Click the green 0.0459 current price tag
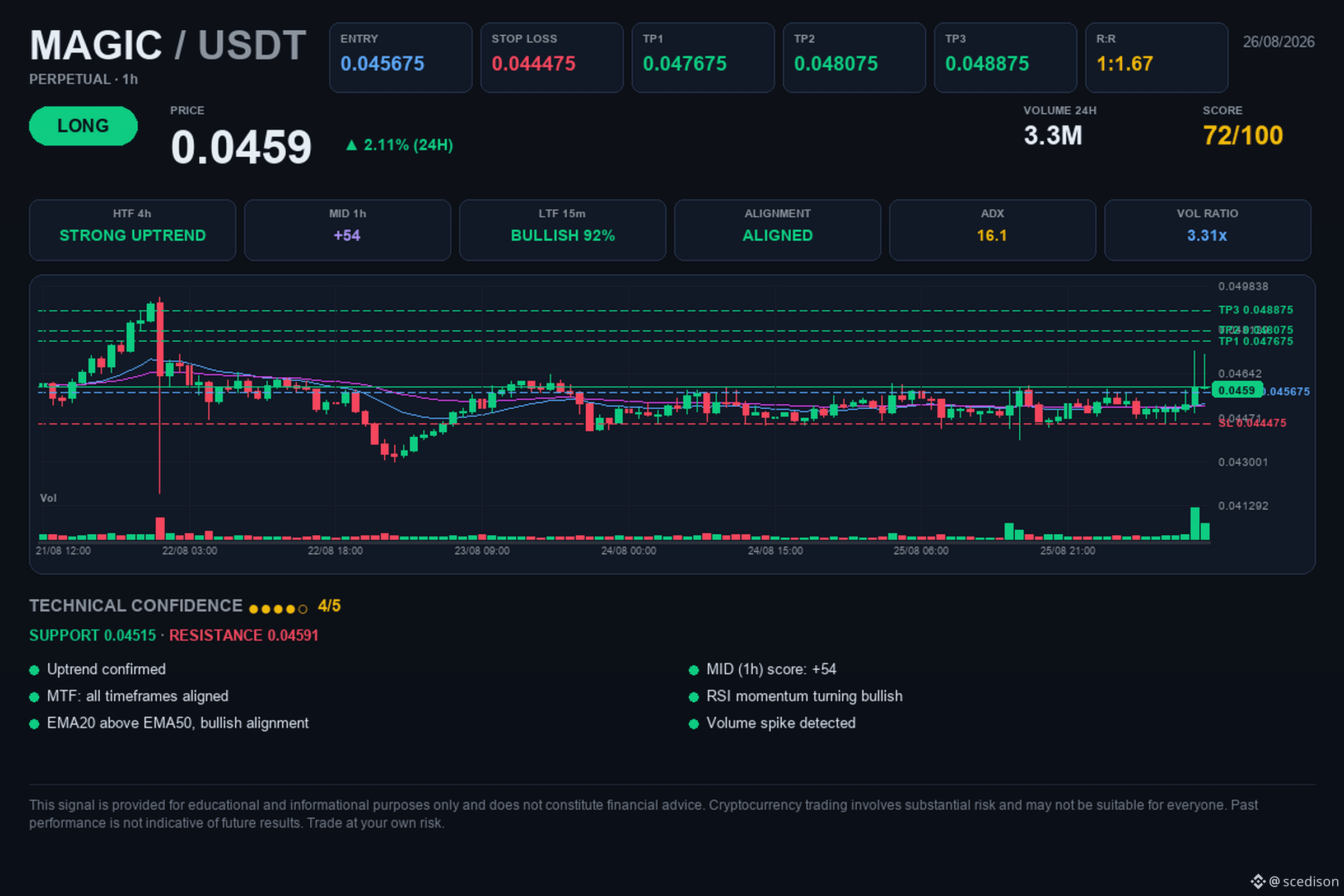The height and width of the screenshot is (896, 1344). (1236, 390)
